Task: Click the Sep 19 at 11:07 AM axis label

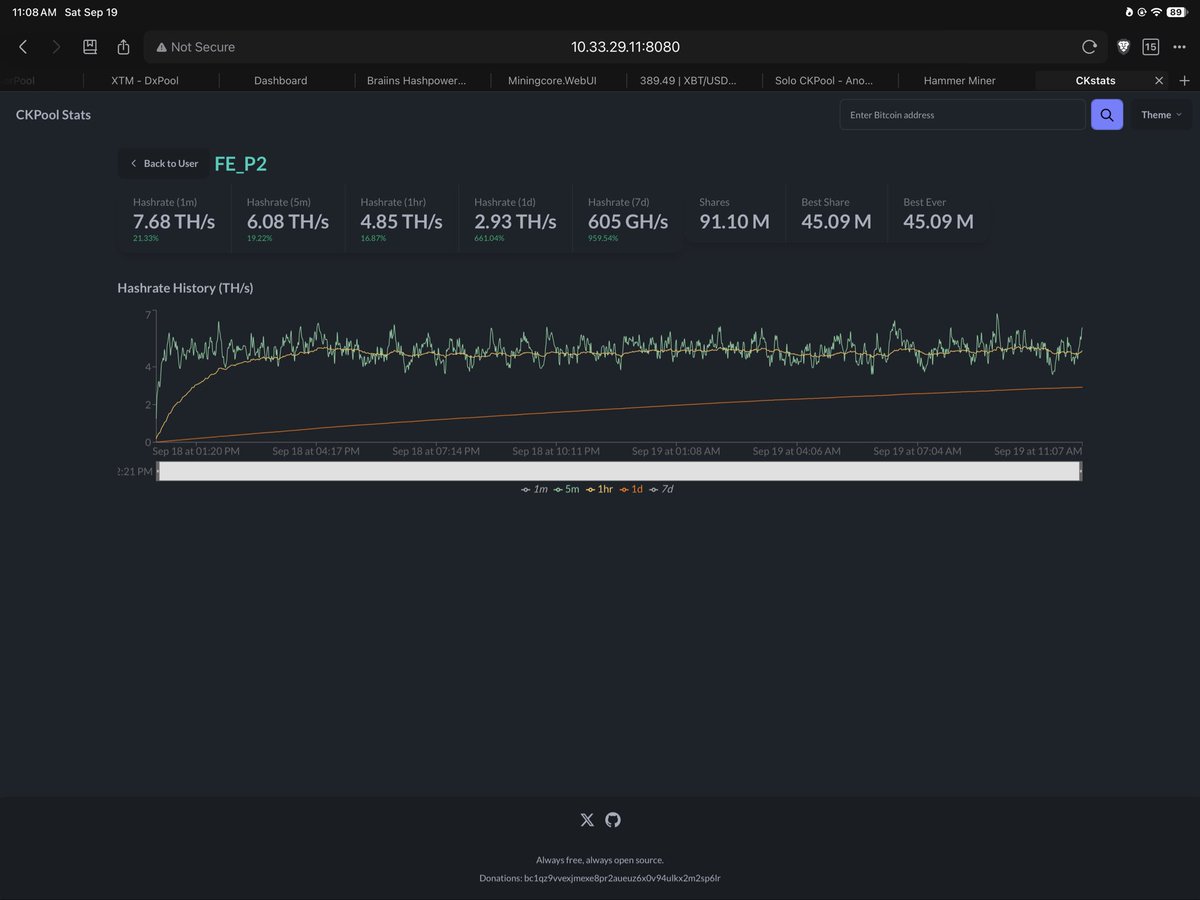Action: pos(1037,451)
